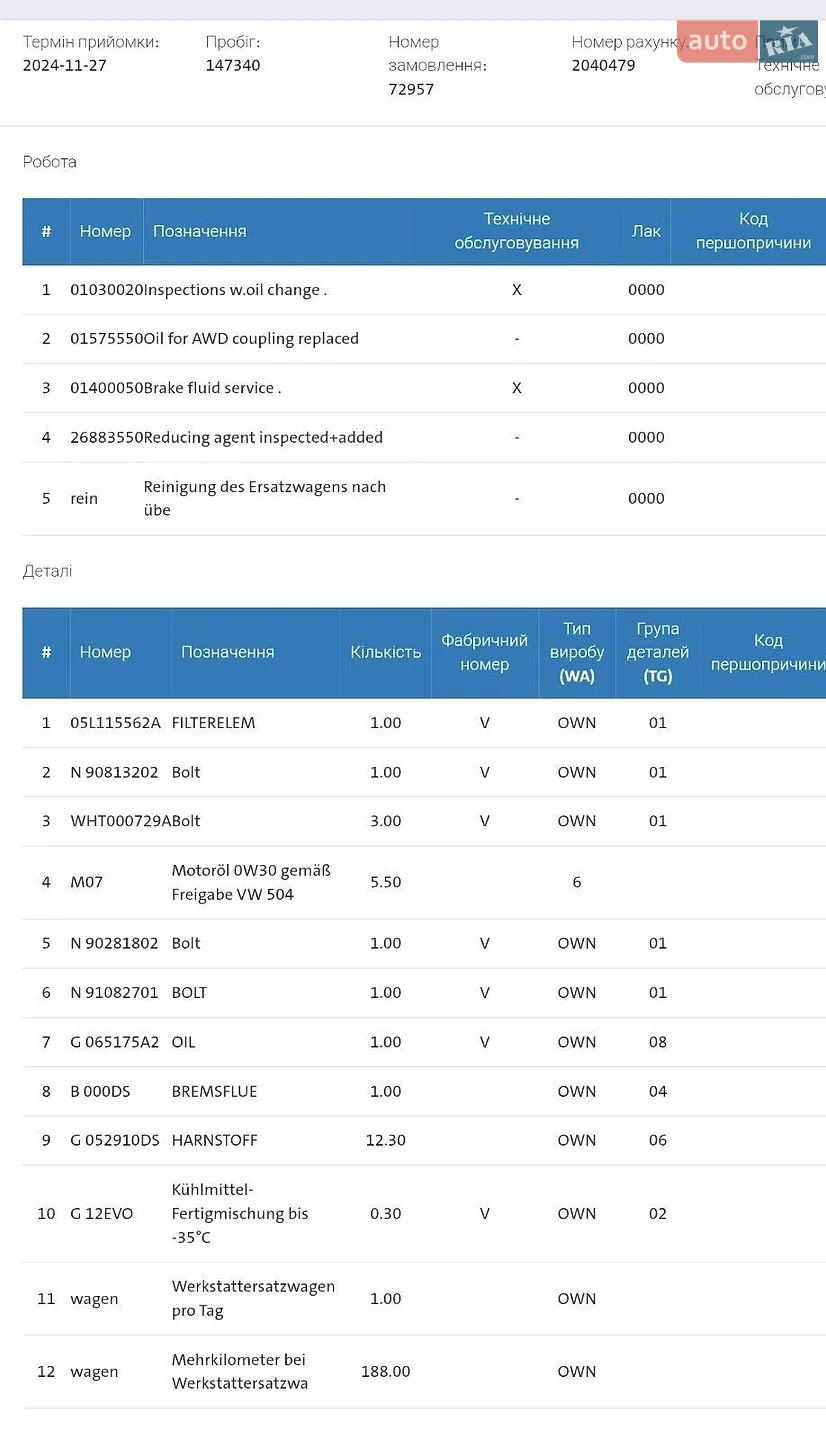The image size is (826, 1440).
Task: Click 'Mehrkilometer bei Werkstattersatzwa' entry
Action: pos(240,1371)
